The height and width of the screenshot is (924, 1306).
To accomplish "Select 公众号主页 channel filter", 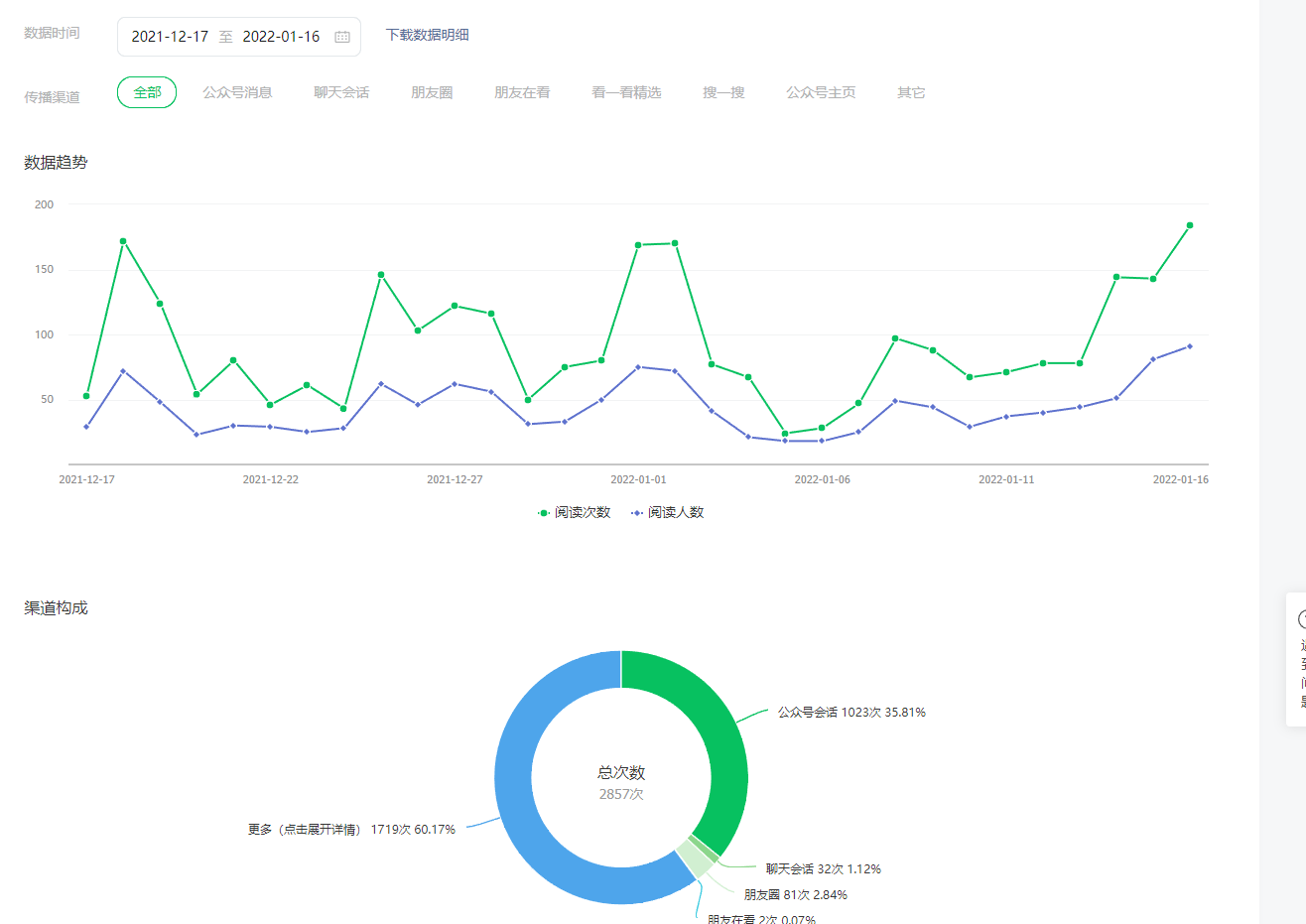I will coord(821,92).
